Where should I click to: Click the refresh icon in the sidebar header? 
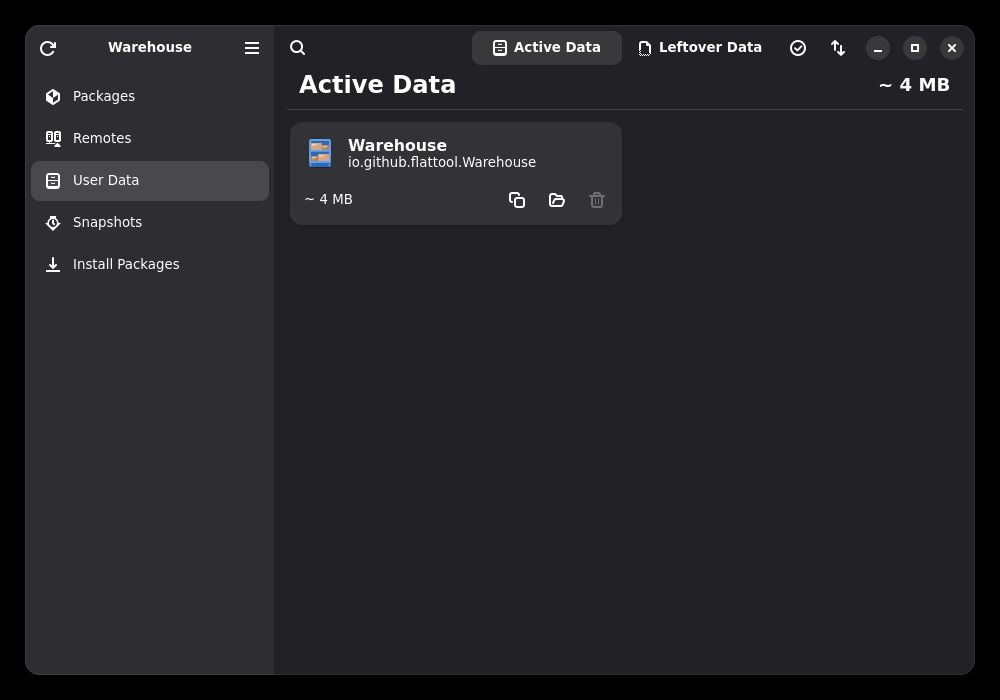coord(48,48)
